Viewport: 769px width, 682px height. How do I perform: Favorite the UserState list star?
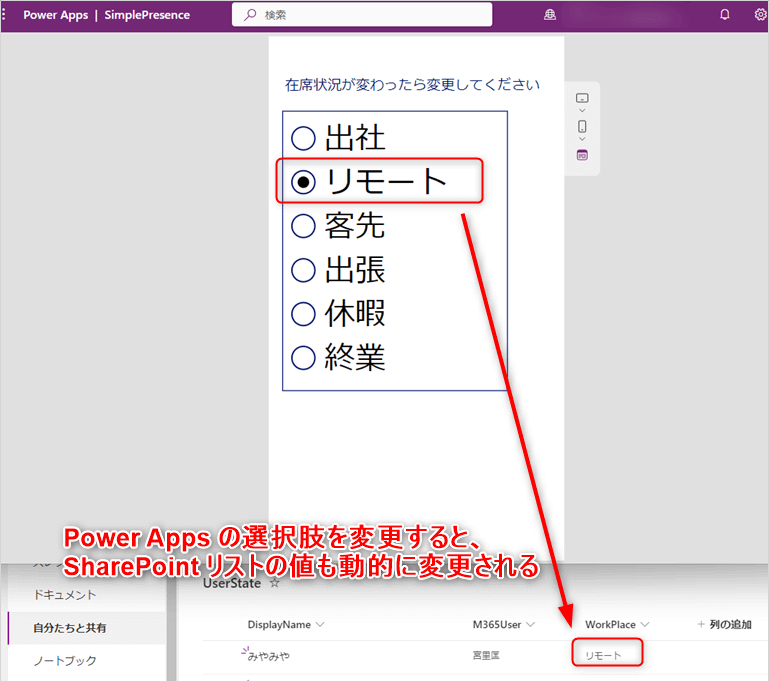(x=275, y=583)
